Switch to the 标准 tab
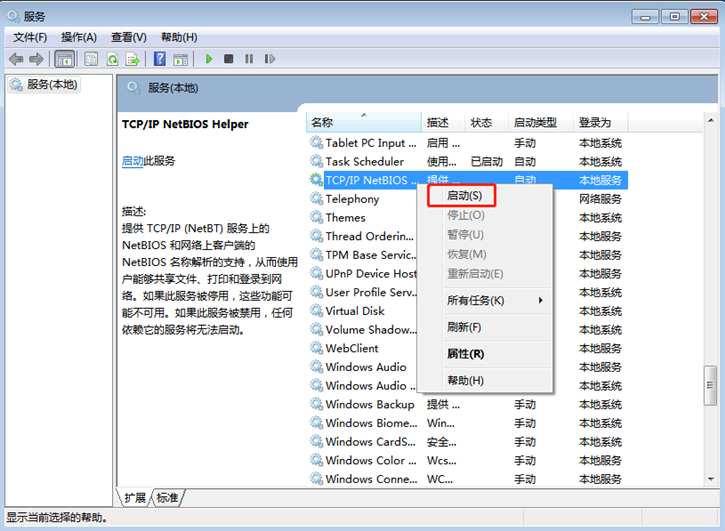 (167, 497)
